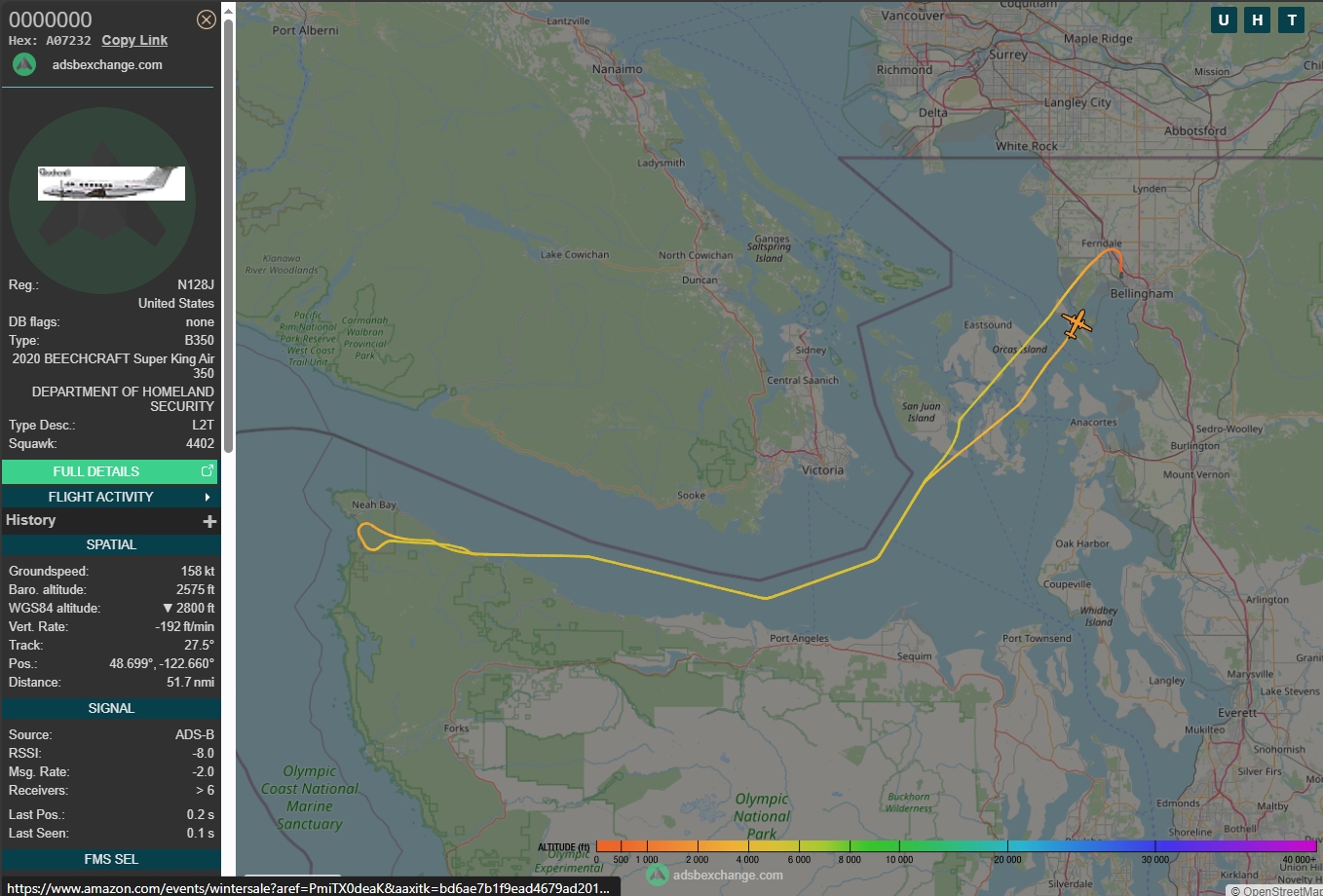This screenshot has width=1323, height=896.
Task: Click the plus icon beside History
Action: (x=209, y=522)
